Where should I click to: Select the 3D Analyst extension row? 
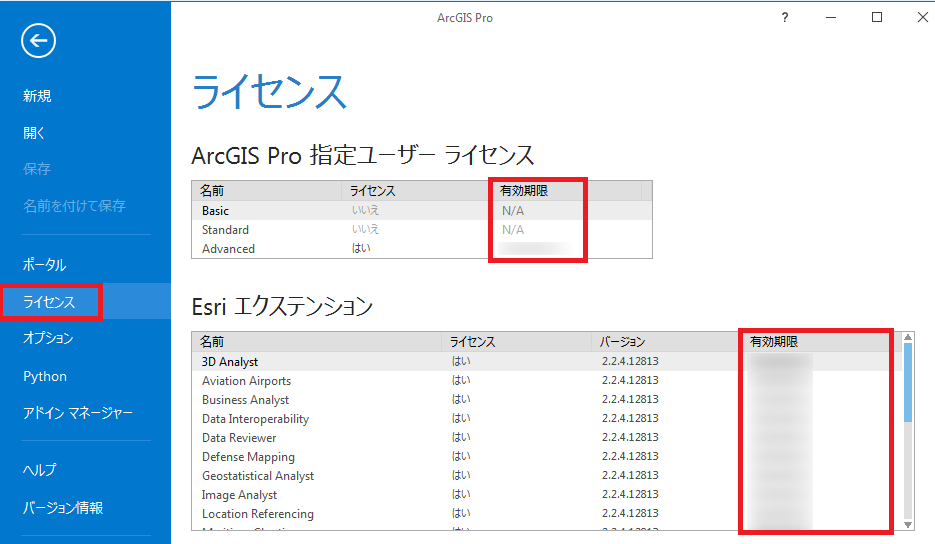pyautogui.click(x=230, y=362)
